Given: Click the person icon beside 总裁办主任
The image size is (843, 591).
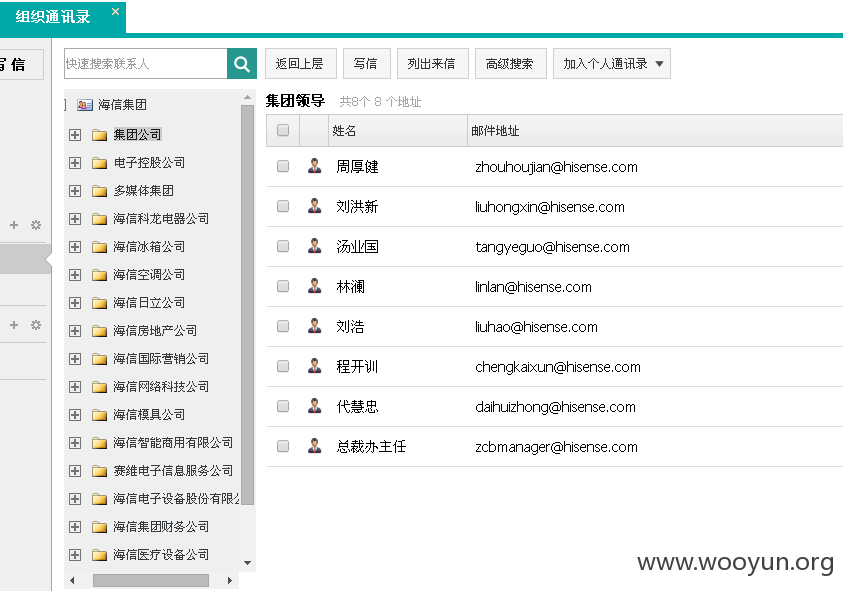Looking at the screenshot, I should [x=315, y=446].
